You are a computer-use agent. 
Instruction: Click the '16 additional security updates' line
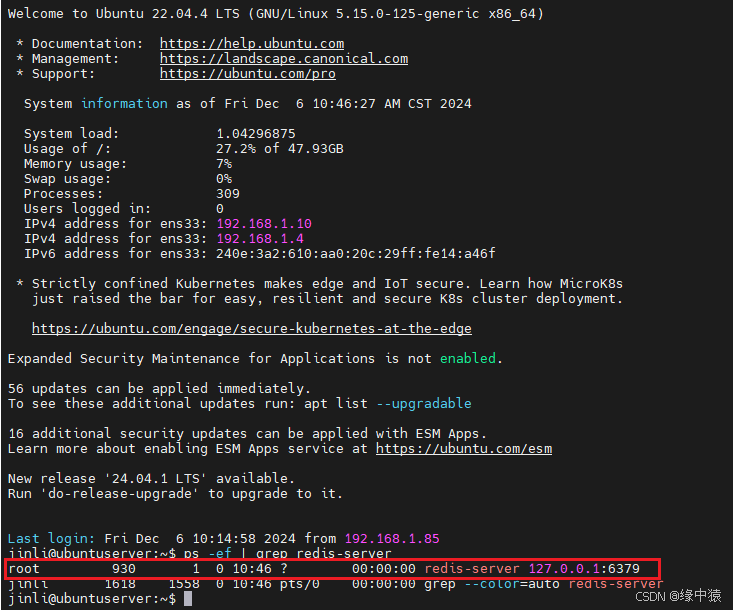tap(247, 434)
